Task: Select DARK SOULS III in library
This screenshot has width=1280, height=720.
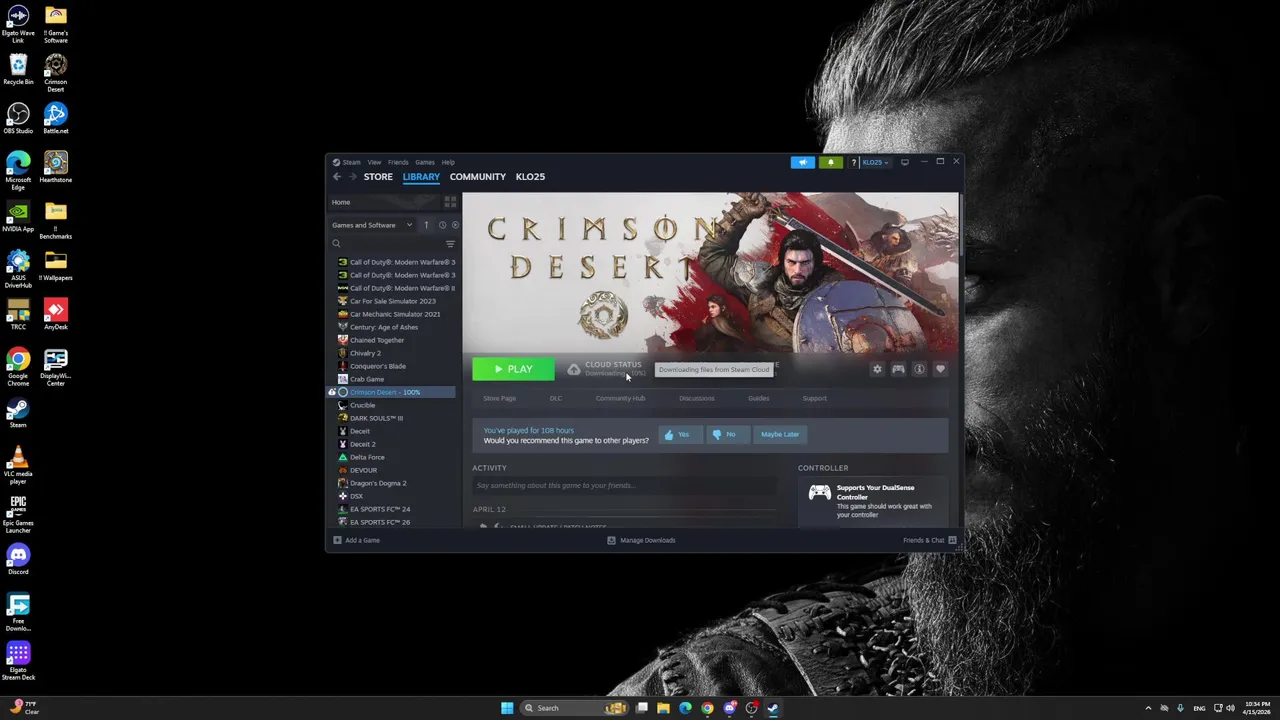Action: click(376, 418)
